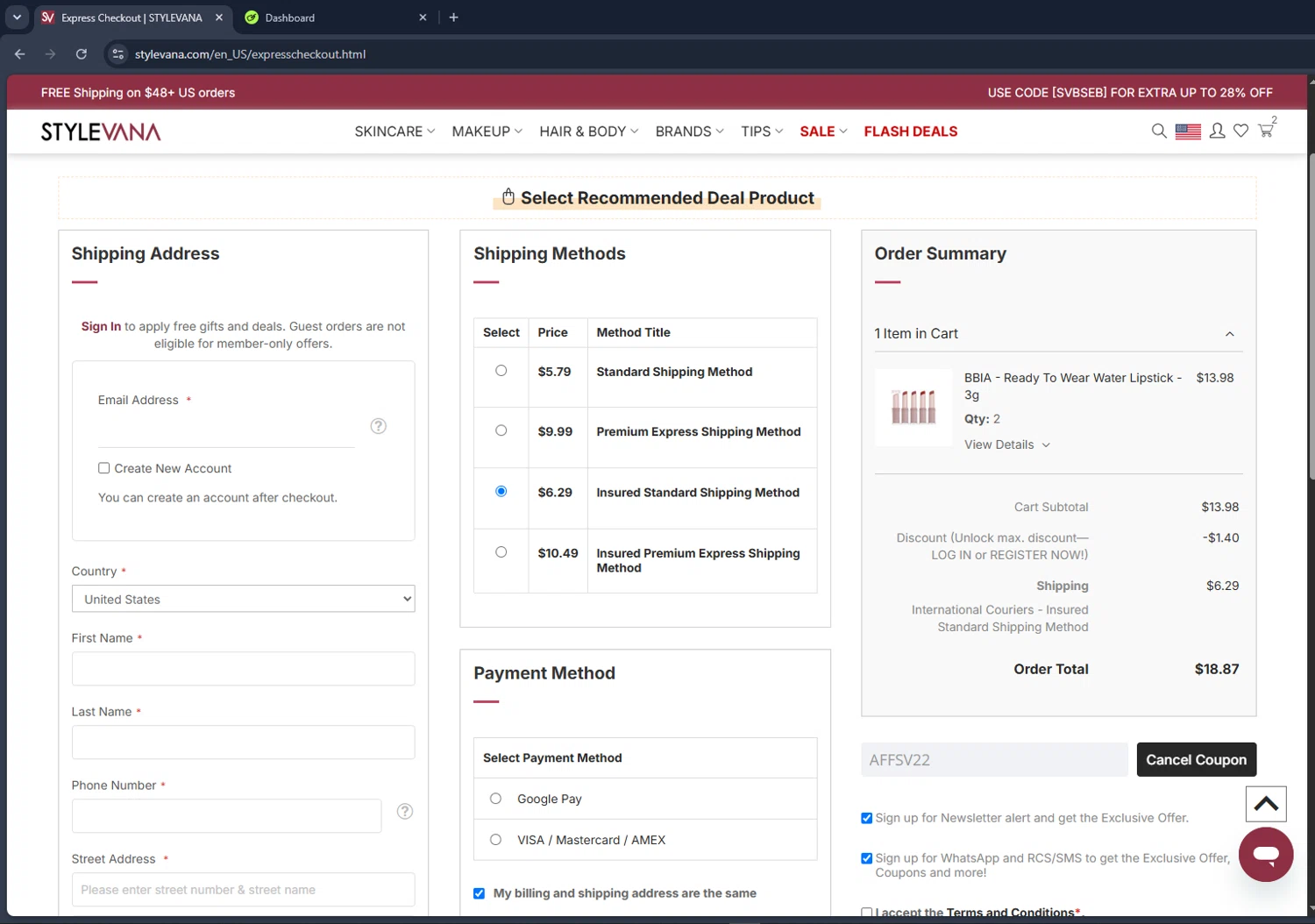Click the First Name input field
Viewport: 1315px width, 924px height.
coord(243,669)
